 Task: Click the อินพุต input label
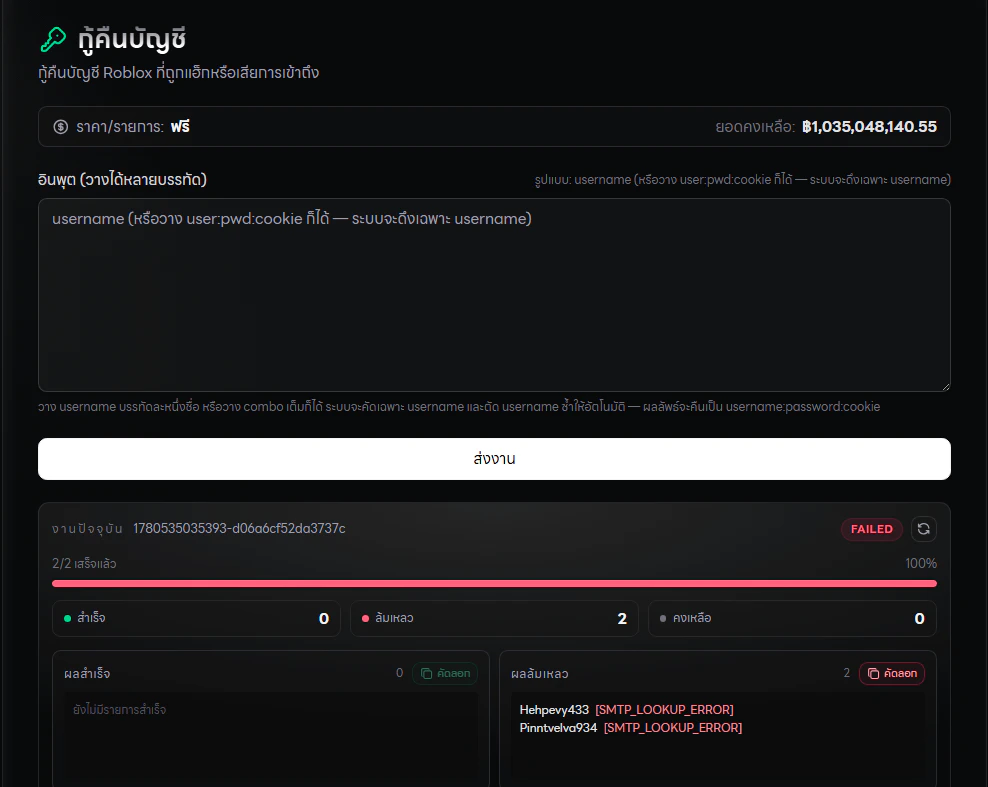click(x=122, y=180)
